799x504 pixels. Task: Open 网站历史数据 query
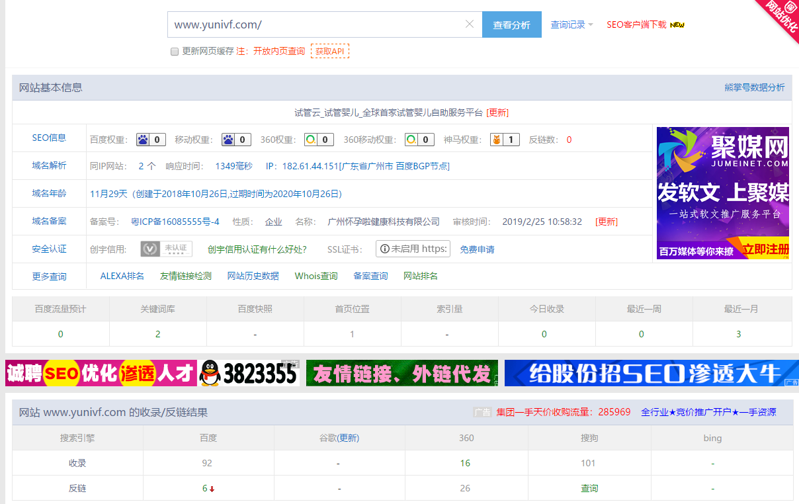click(253, 276)
